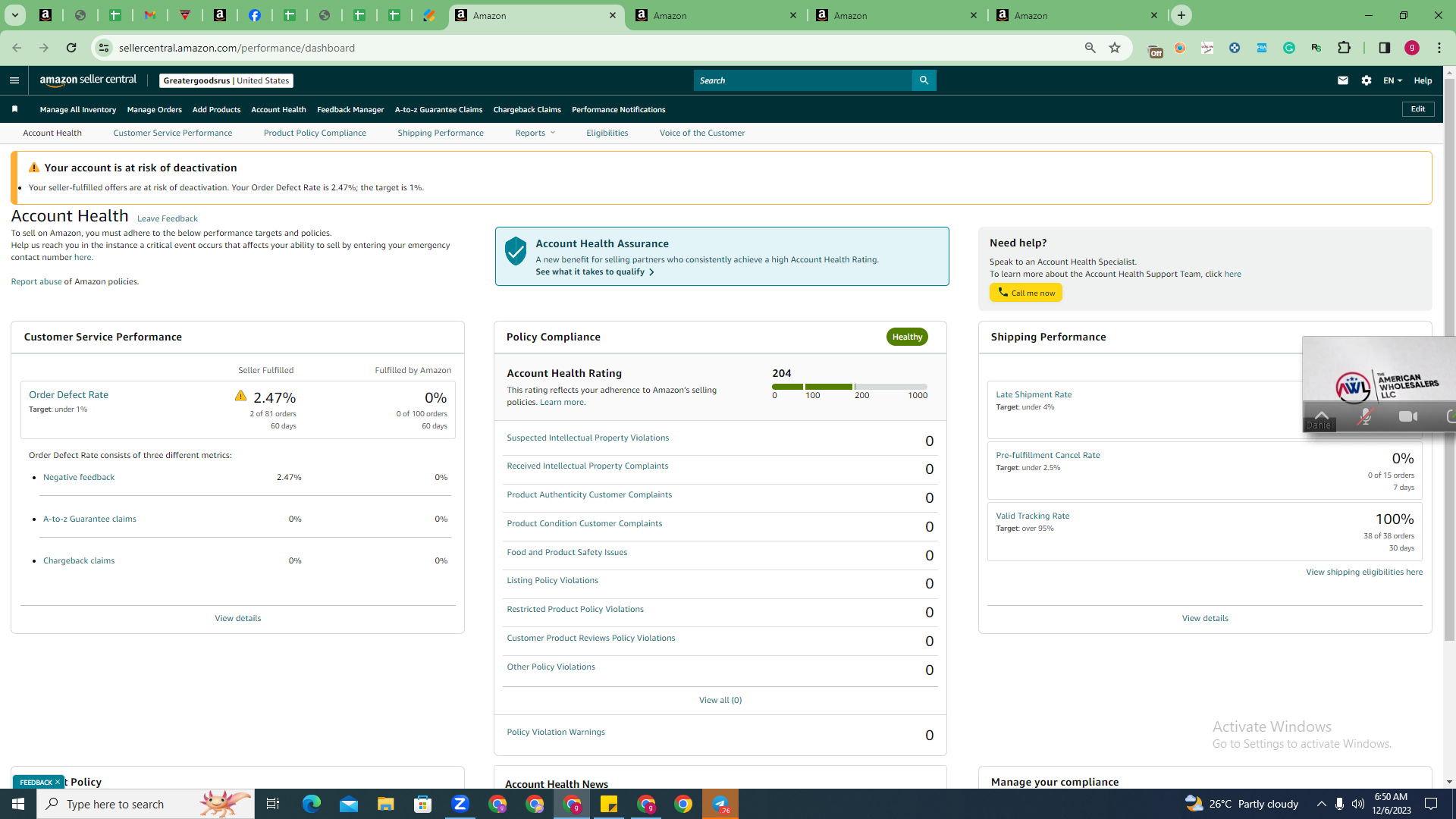
Task: Open the Seller Central hamburger menu
Action: [x=14, y=80]
